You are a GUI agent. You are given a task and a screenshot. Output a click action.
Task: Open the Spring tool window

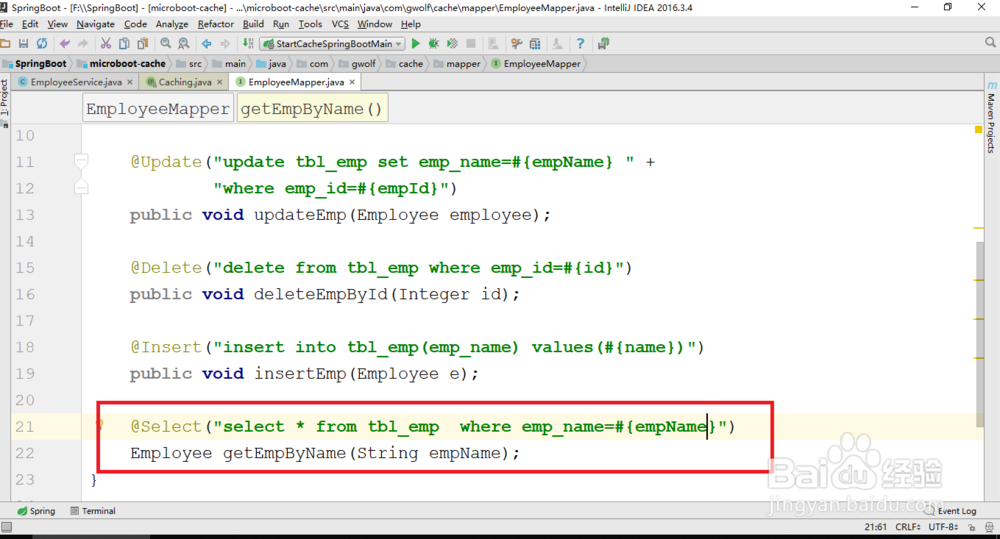click(x=36, y=511)
